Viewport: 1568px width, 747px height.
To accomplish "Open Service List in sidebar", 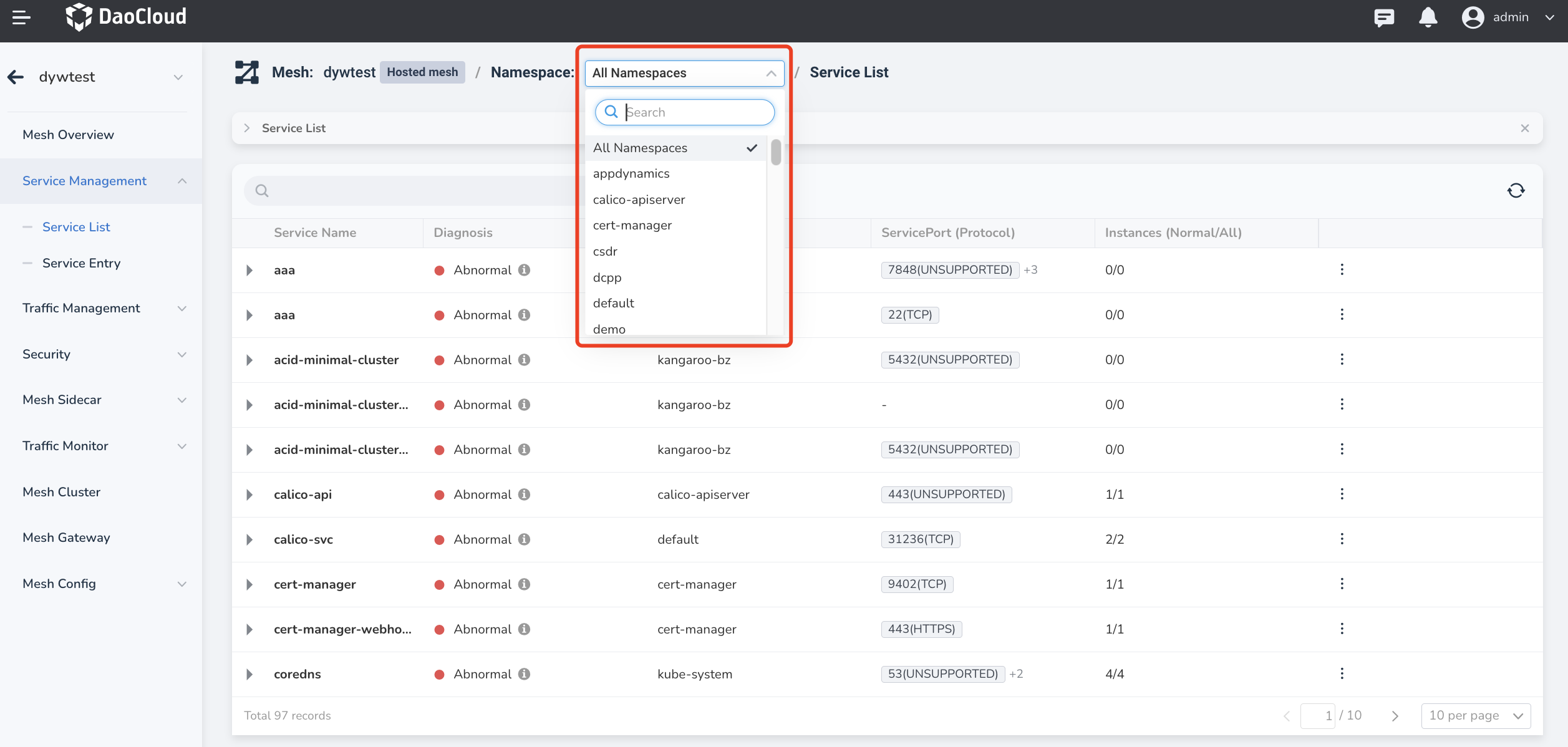I will click(x=76, y=227).
